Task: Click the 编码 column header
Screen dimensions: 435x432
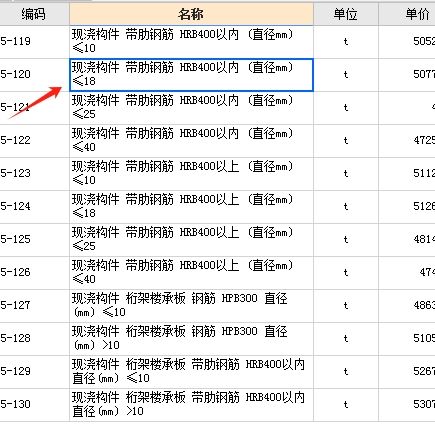Action: click(34, 14)
